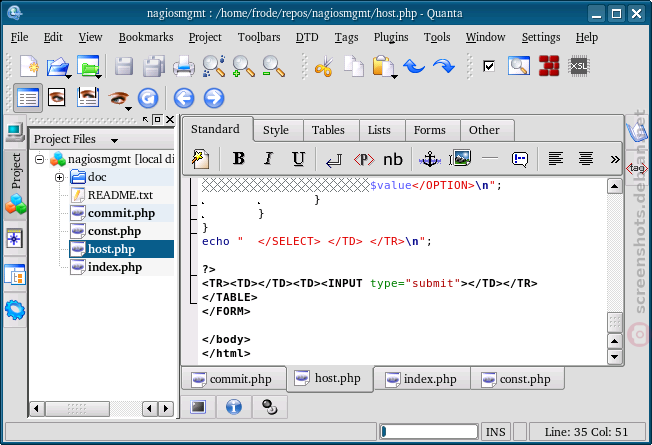652x445 pixels.
Task: Click the INS insert mode status indicator
Action: pyautogui.click(x=496, y=432)
